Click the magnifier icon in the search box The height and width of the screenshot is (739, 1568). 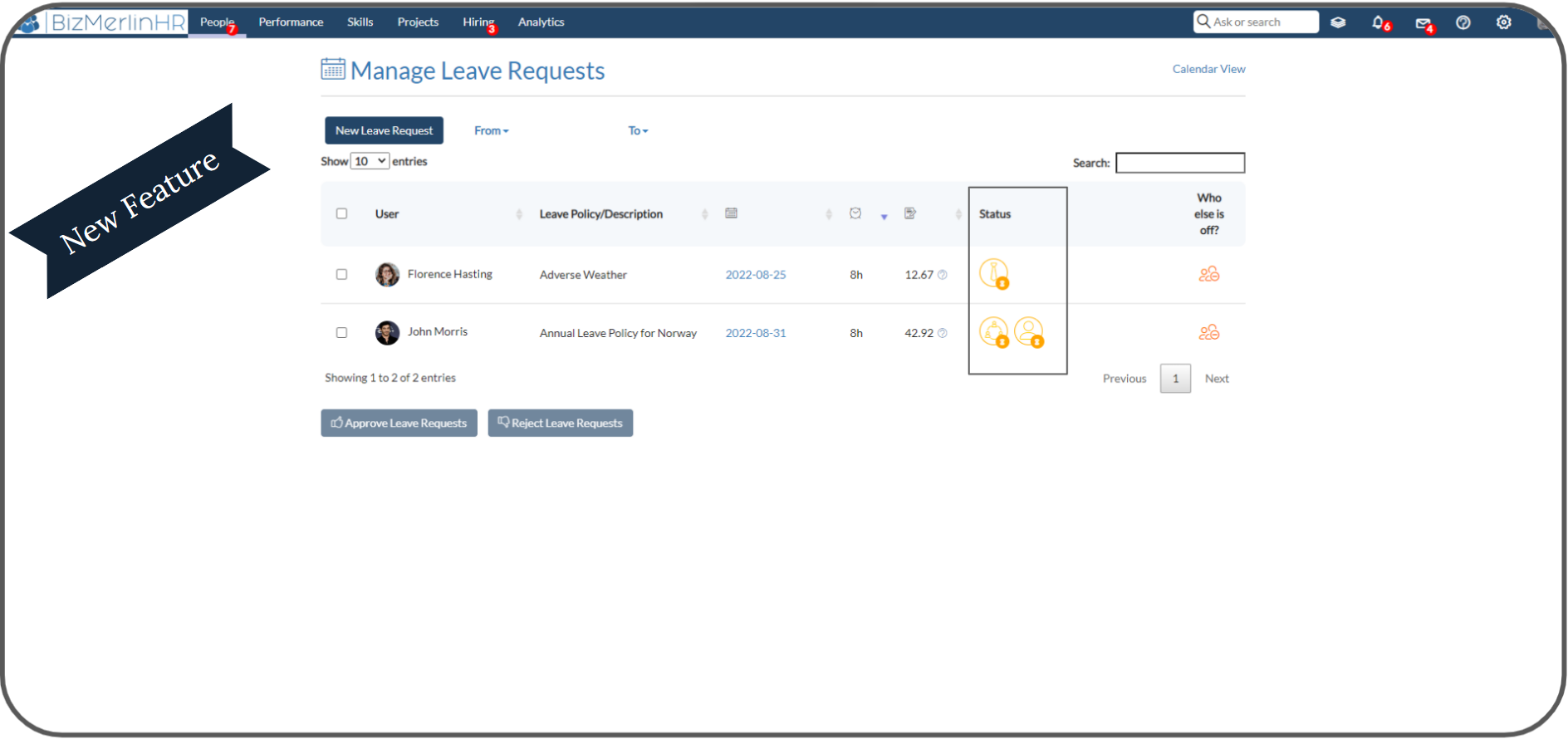(1203, 22)
